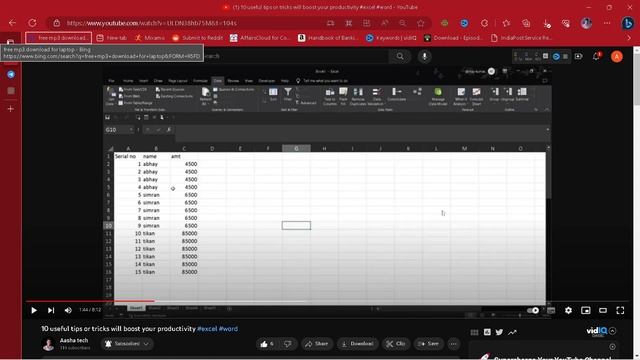This screenshot has height=360, width=640.
Task: Add a sidebar app with plus icon
Action: tap(11, 109)
